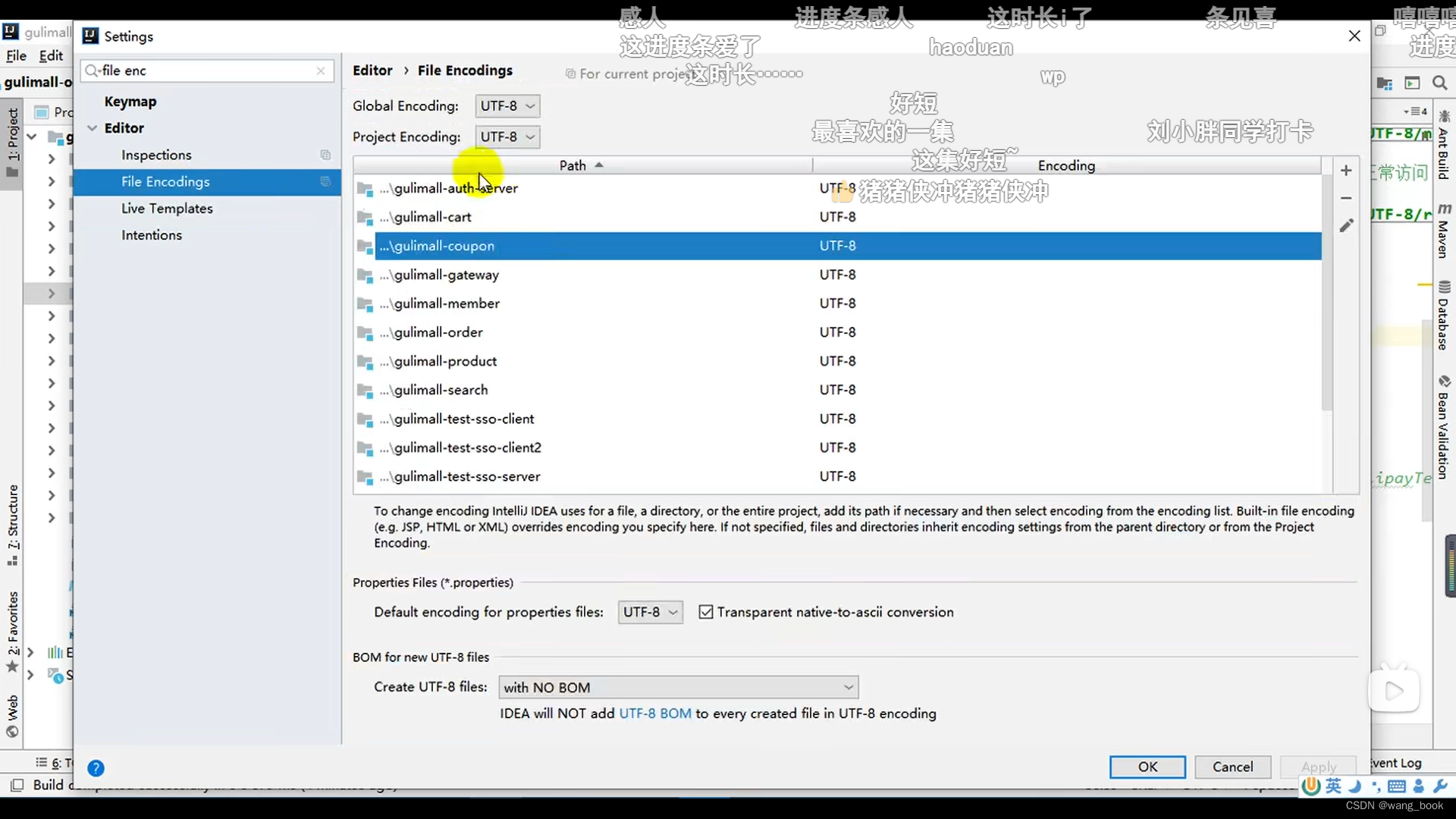The image size is (1456, 819).
Task: Enable BOM for new UTF-8 files setting
Action: tap(678, 687)
